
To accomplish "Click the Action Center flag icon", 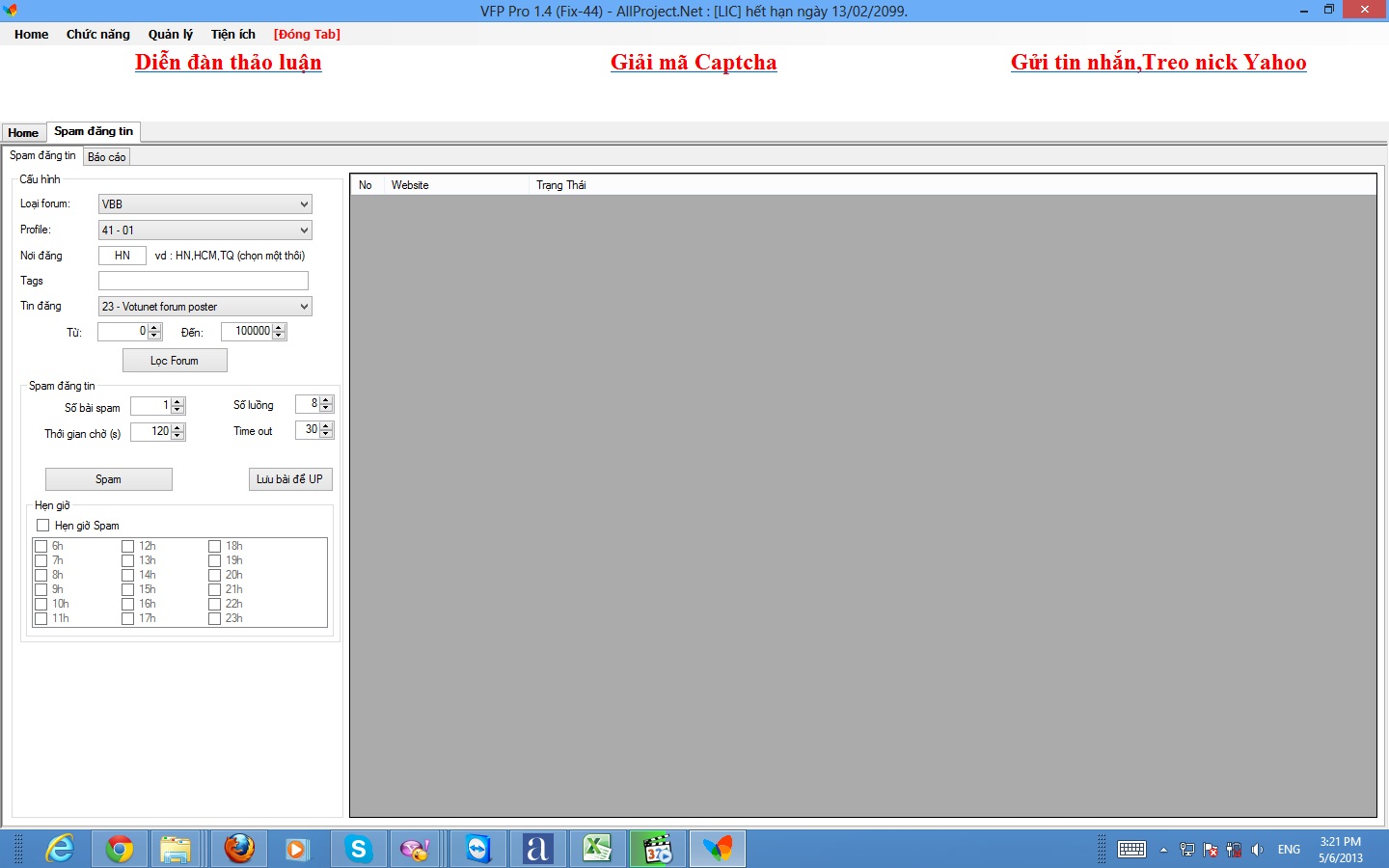I will coord(1211,850).
